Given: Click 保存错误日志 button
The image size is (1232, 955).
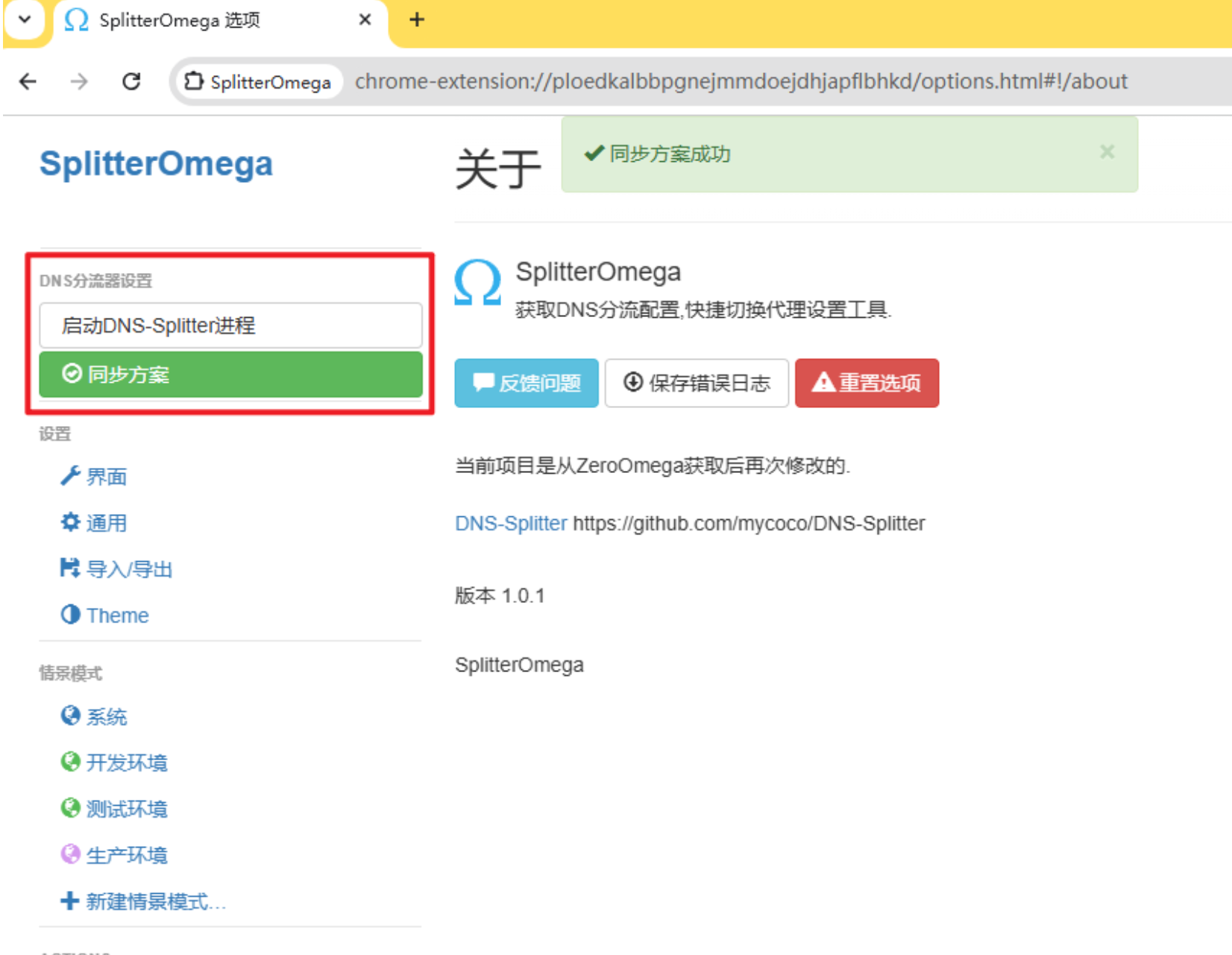Looking at the screenshot, I should 696,383.
